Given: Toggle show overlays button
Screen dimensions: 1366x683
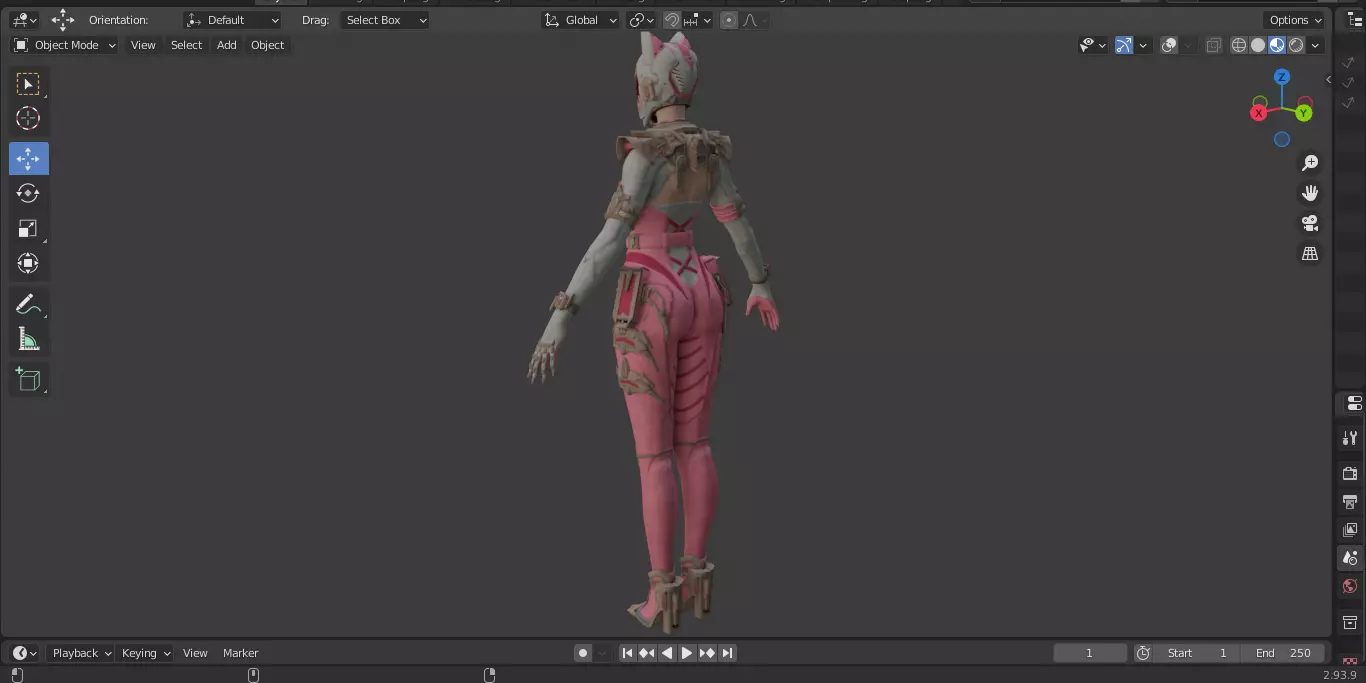Looking at the screenshot, I should pyautogui.click(x=1169, y=45).
